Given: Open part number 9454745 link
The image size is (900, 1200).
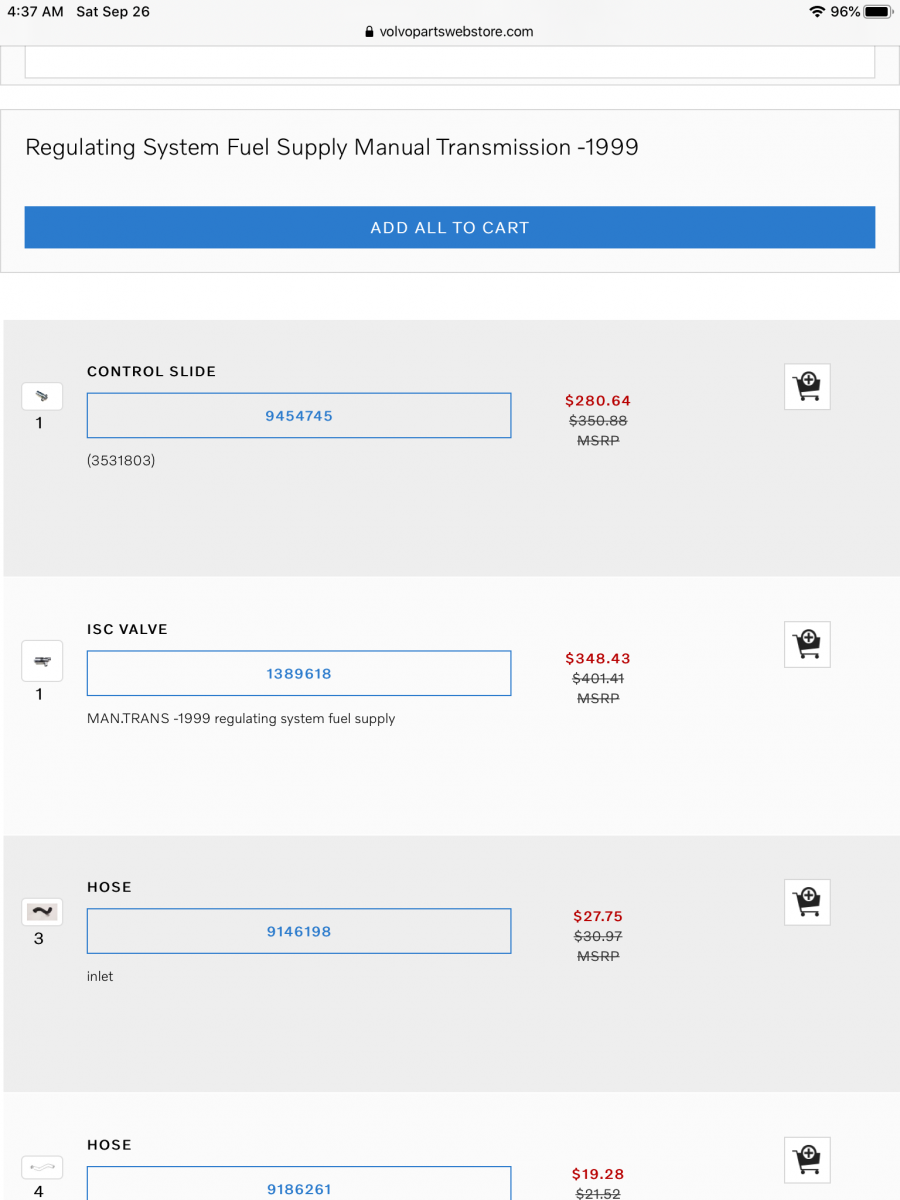Looking at the screenshot, I should (299, 415).
